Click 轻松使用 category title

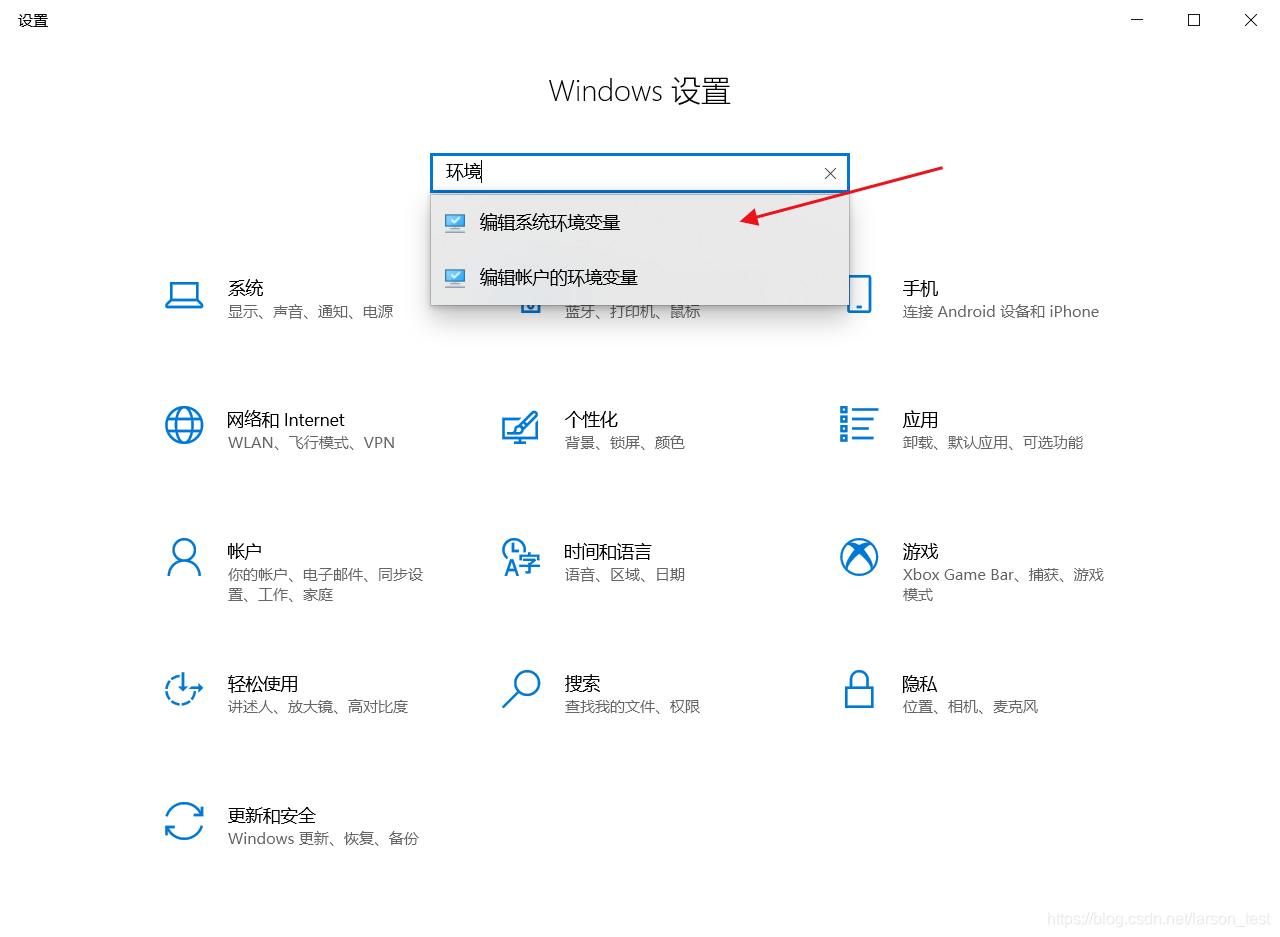click(263, 684)
